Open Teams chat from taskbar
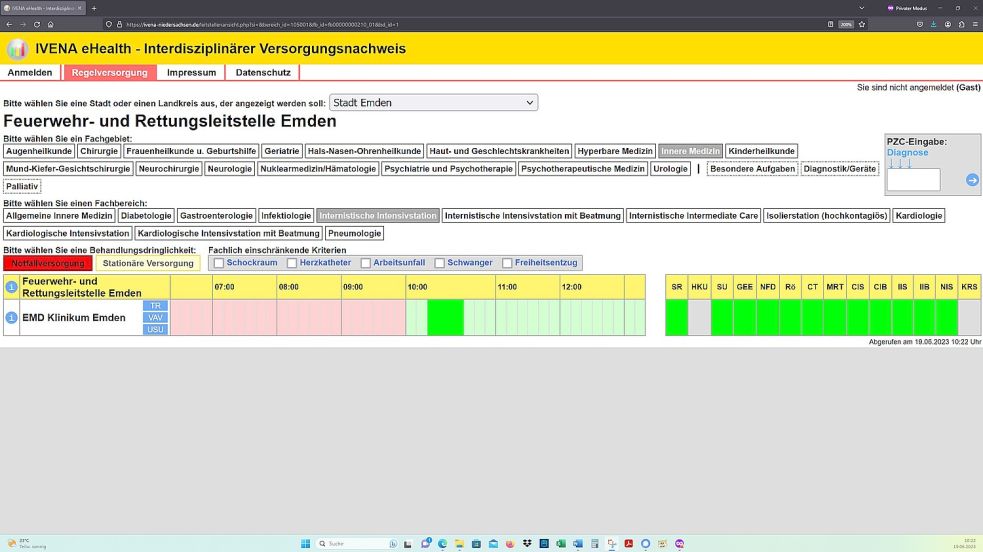Viewport: 983px width, 552px height. point(426,544)
